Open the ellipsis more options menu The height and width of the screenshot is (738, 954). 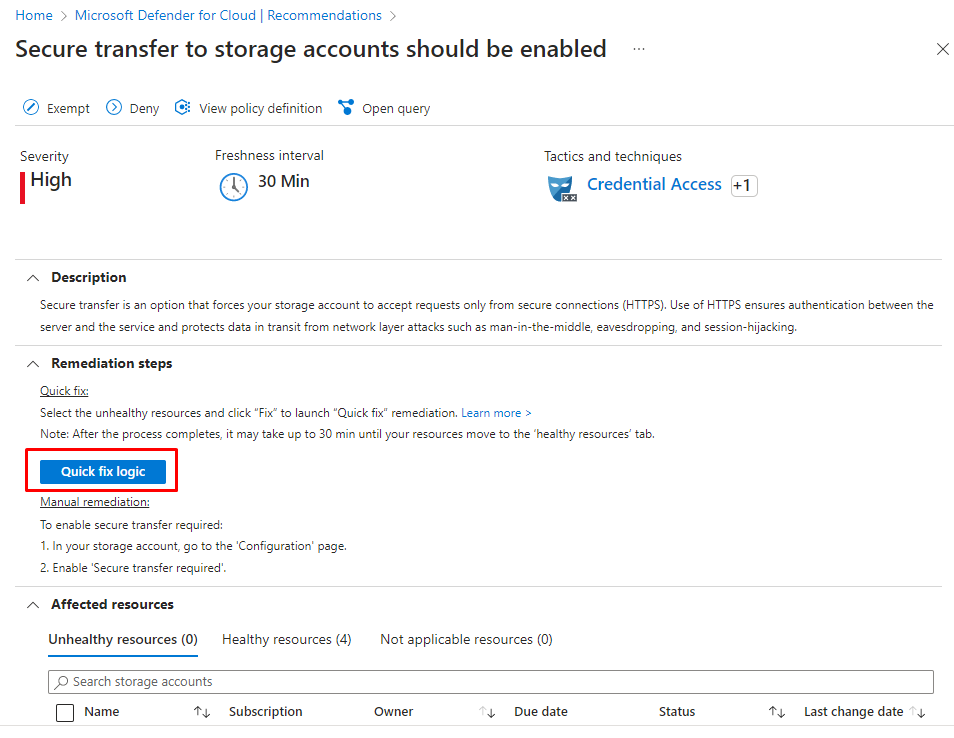639,49
